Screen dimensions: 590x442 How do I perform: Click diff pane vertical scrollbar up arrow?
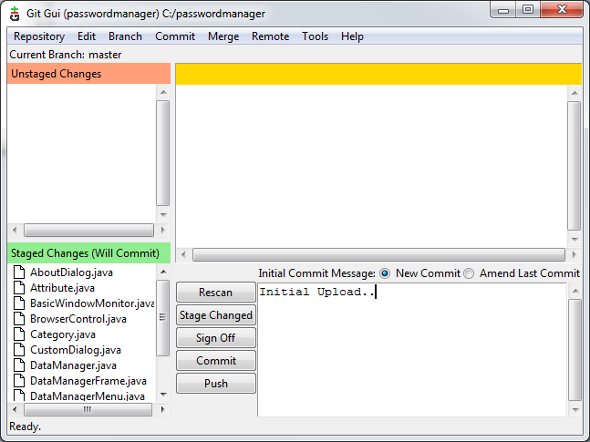pos(575,93)
